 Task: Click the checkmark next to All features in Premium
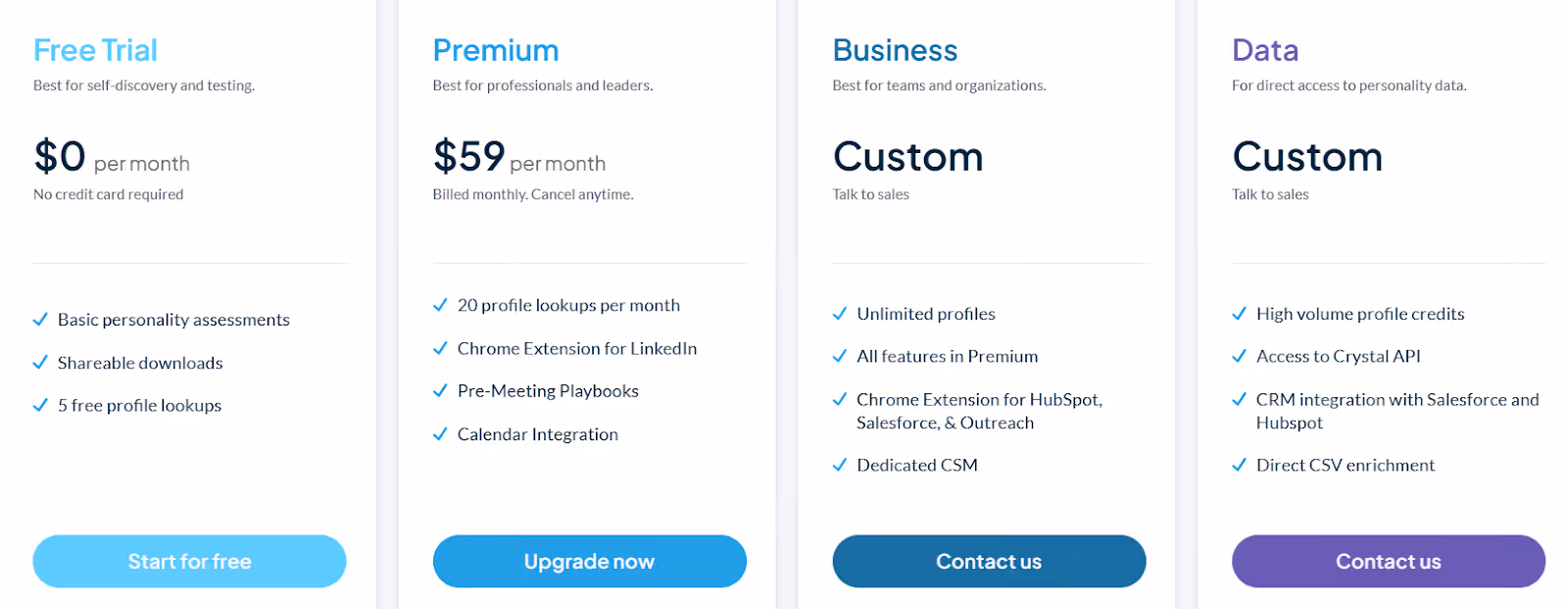(840, 356)
